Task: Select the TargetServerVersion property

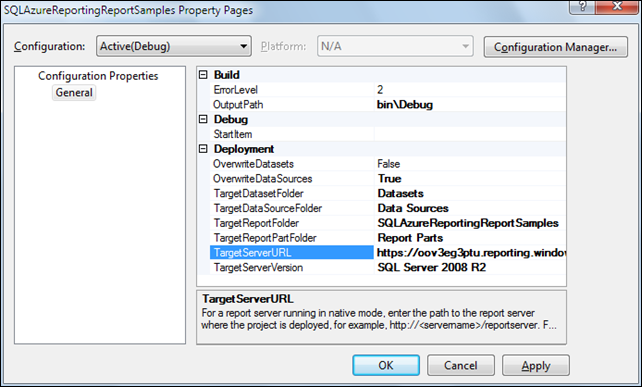Action: tap(292, 267)
